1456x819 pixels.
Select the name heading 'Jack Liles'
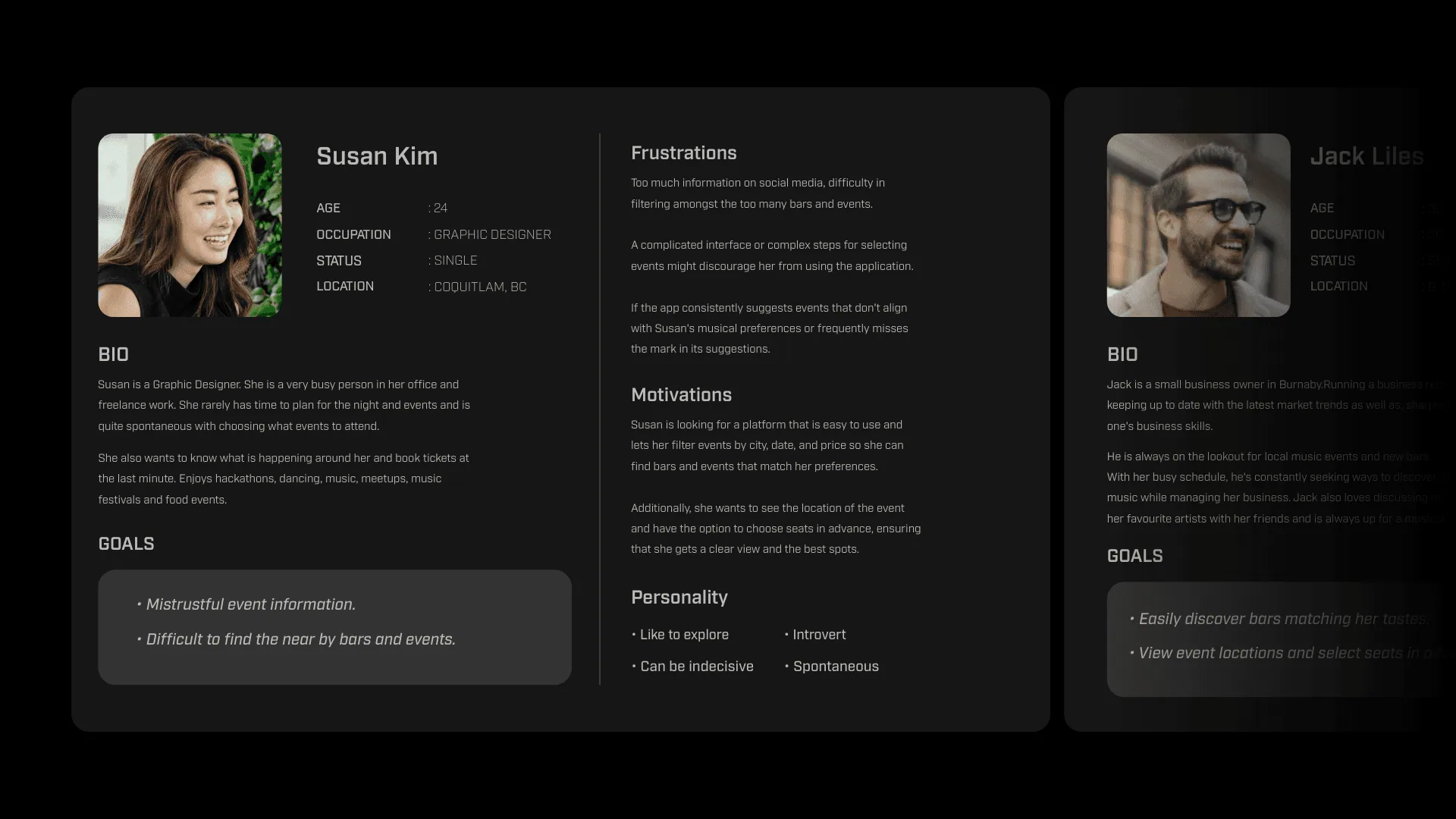point(1367,156)
